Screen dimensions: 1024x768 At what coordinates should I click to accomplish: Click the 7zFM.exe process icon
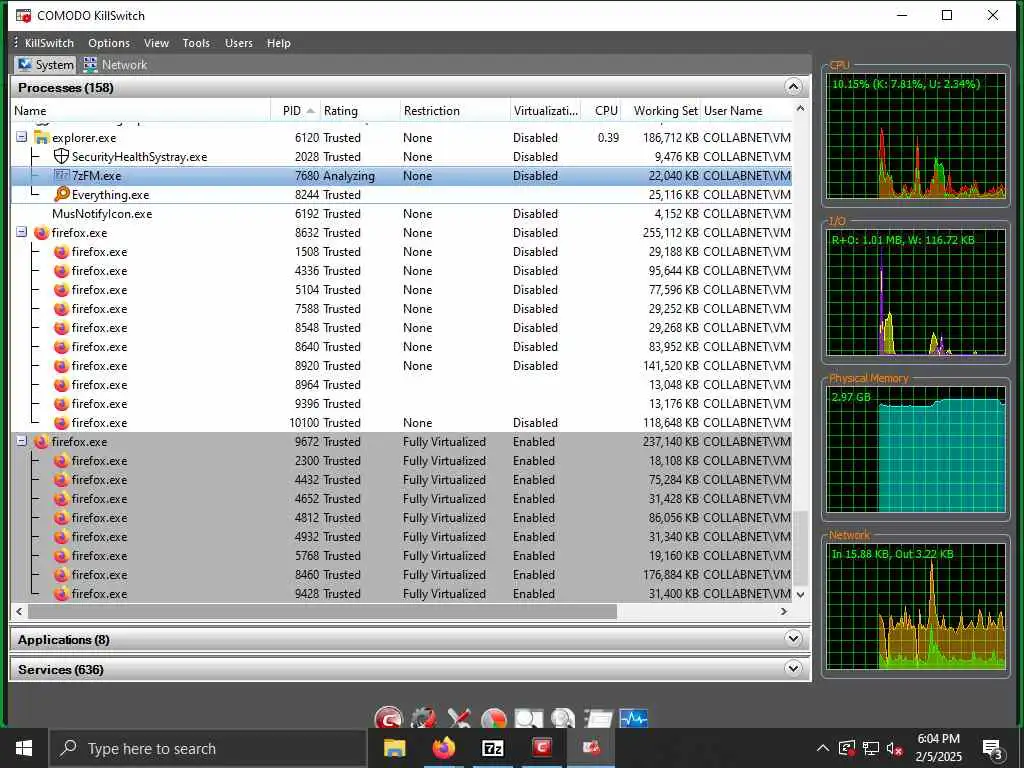tap(61, 176)
